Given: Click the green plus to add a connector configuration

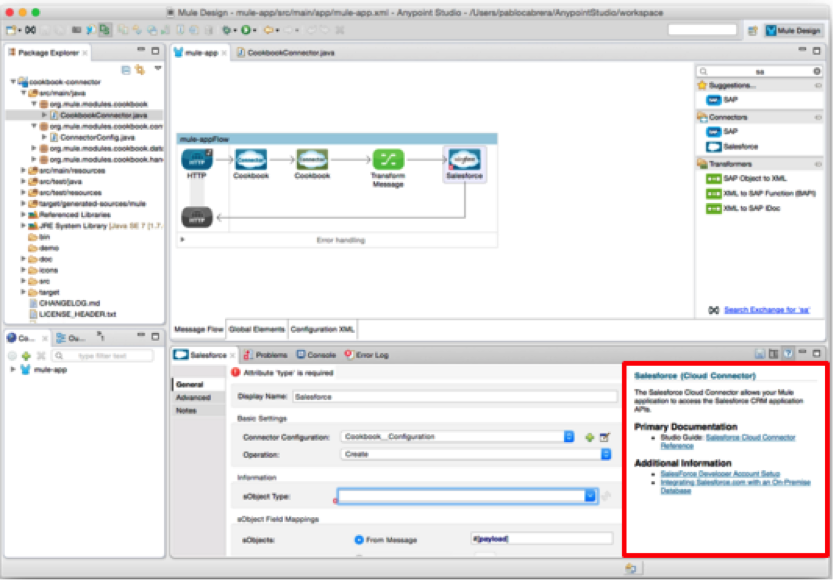Looking at the screenshot, I should pos(588,436).
